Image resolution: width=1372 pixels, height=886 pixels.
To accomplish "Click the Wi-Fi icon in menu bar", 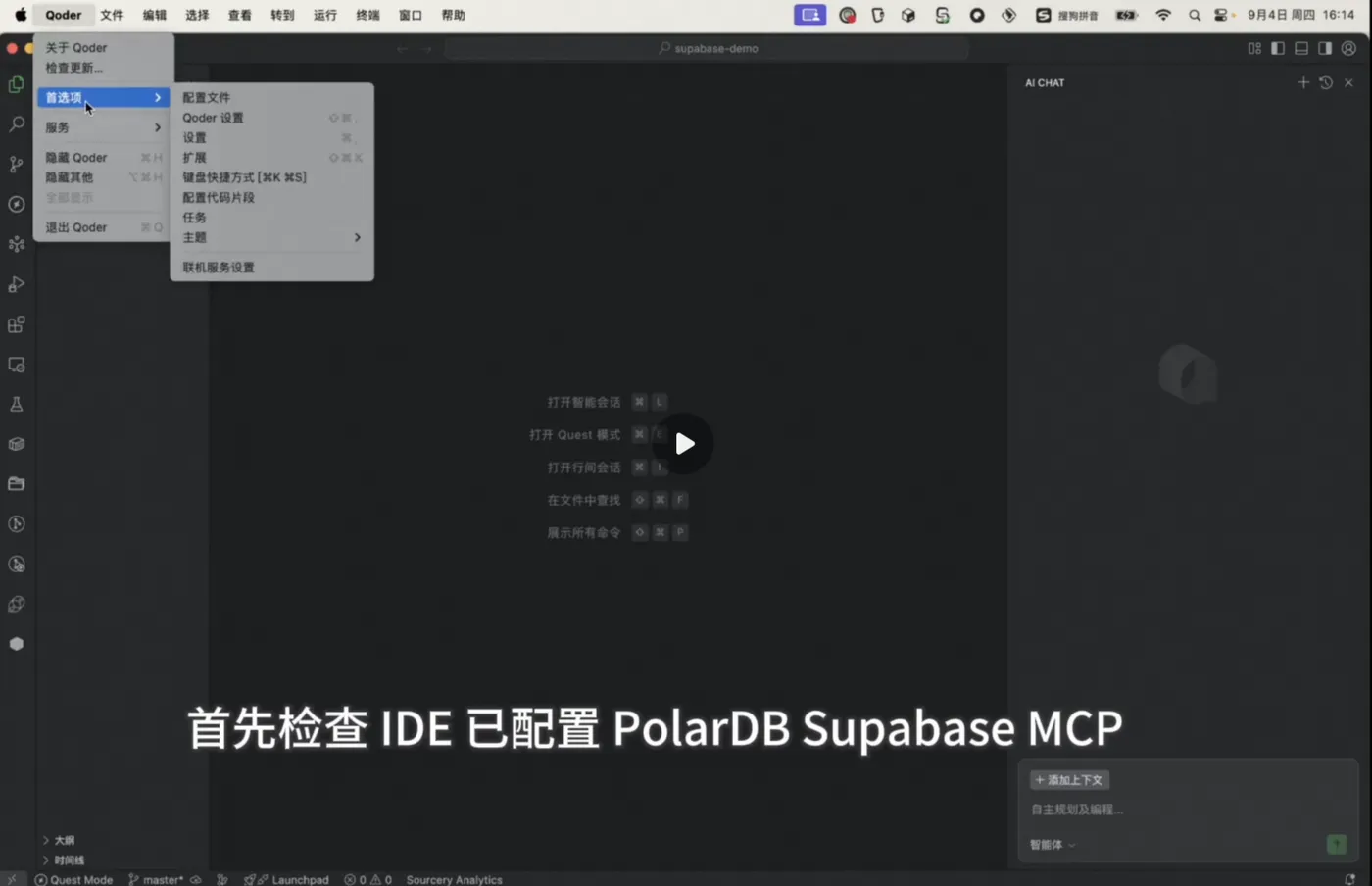I will [x=1163, y=15].
